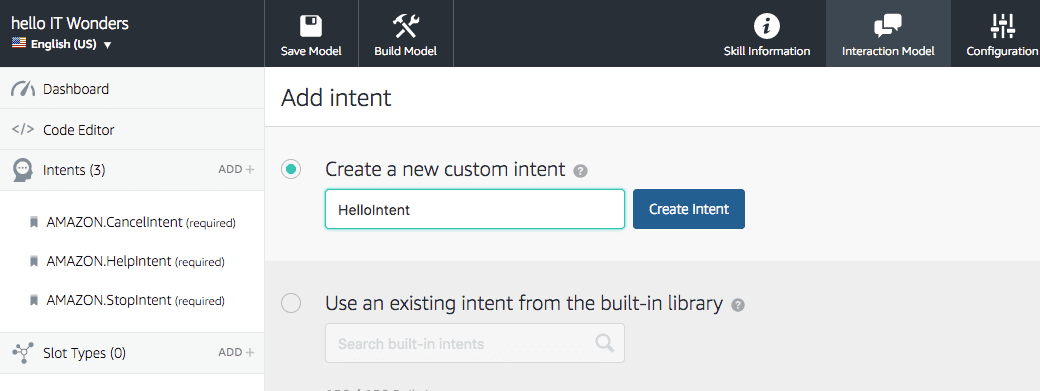The width and height of the screenshot is (1040, 391).
Task: Select Create a new custom intent radio
Action: pos(291,170)
